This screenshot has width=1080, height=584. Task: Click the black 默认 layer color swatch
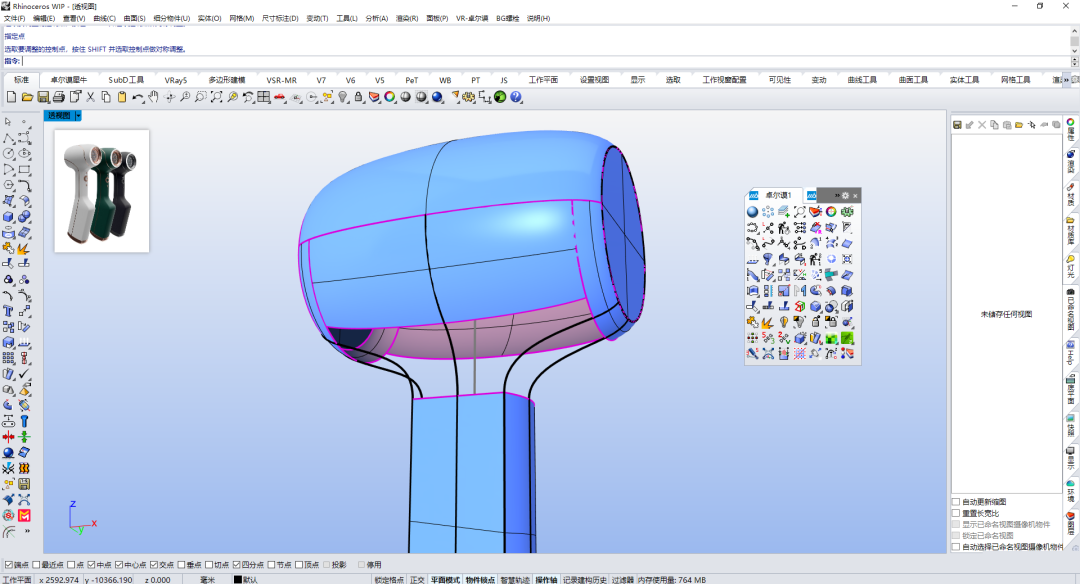click(x=238, y=580)
